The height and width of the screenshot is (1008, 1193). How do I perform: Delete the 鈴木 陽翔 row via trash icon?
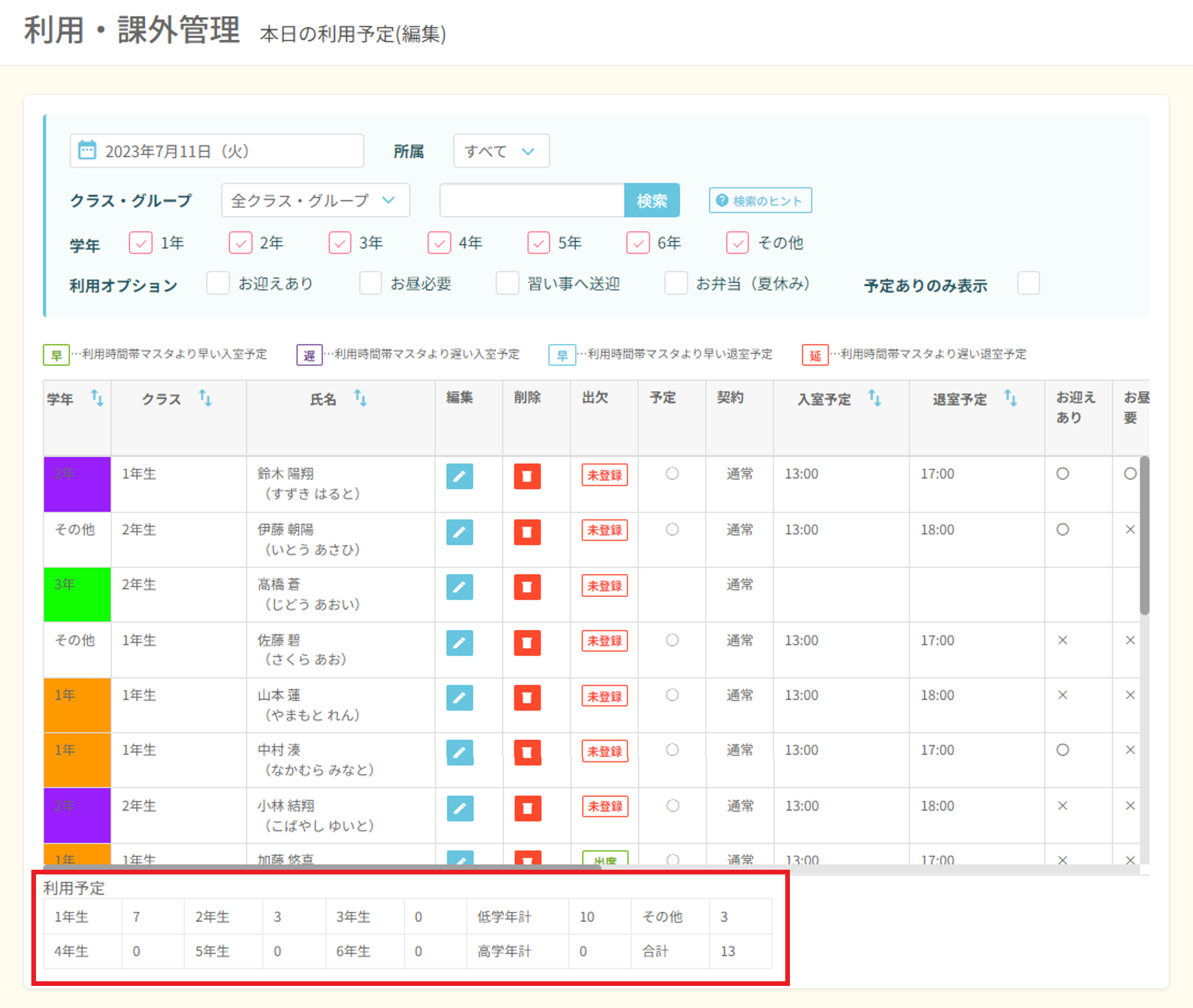coord(527,476)
